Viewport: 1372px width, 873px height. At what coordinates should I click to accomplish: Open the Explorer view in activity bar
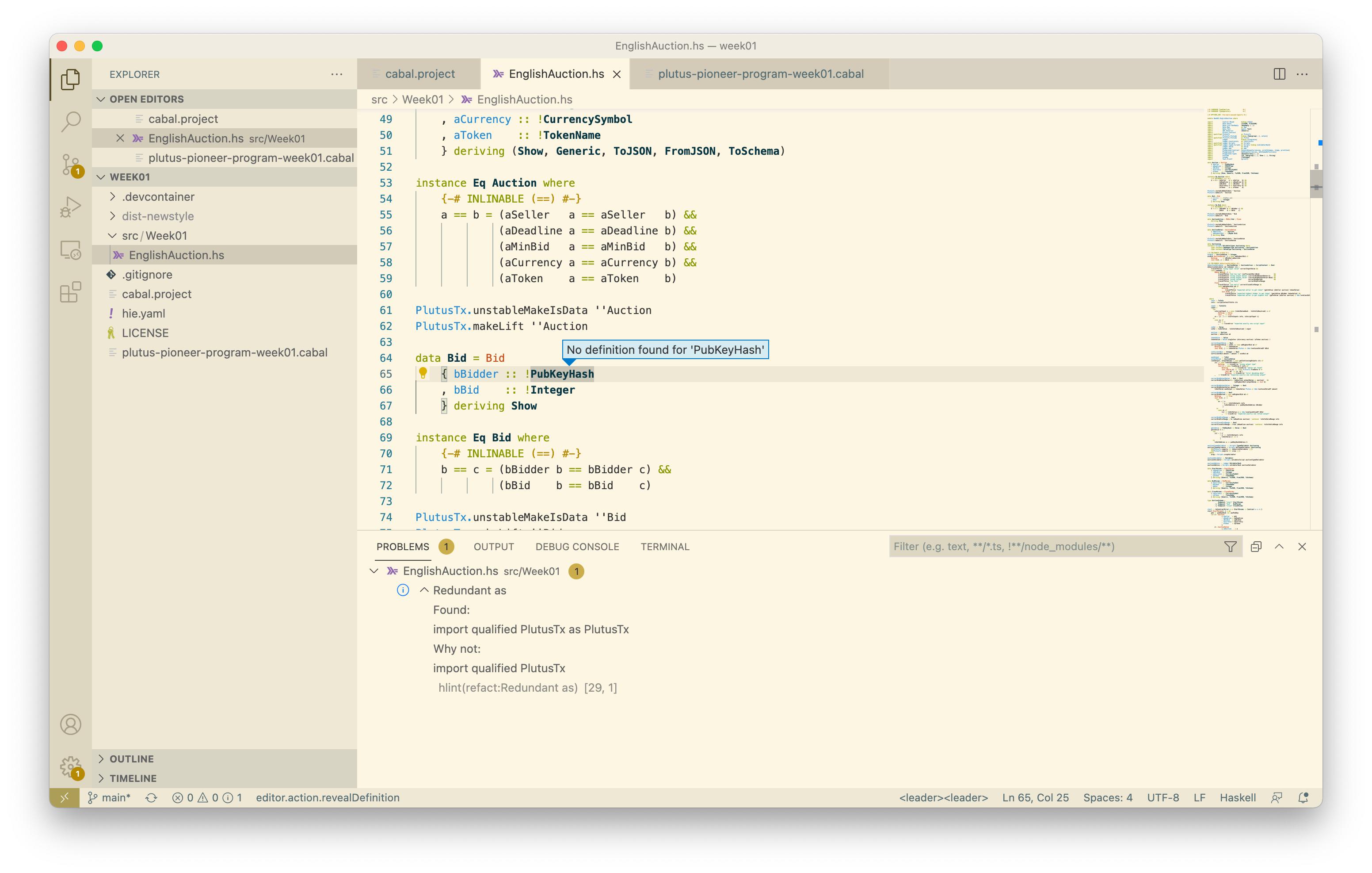70,79
